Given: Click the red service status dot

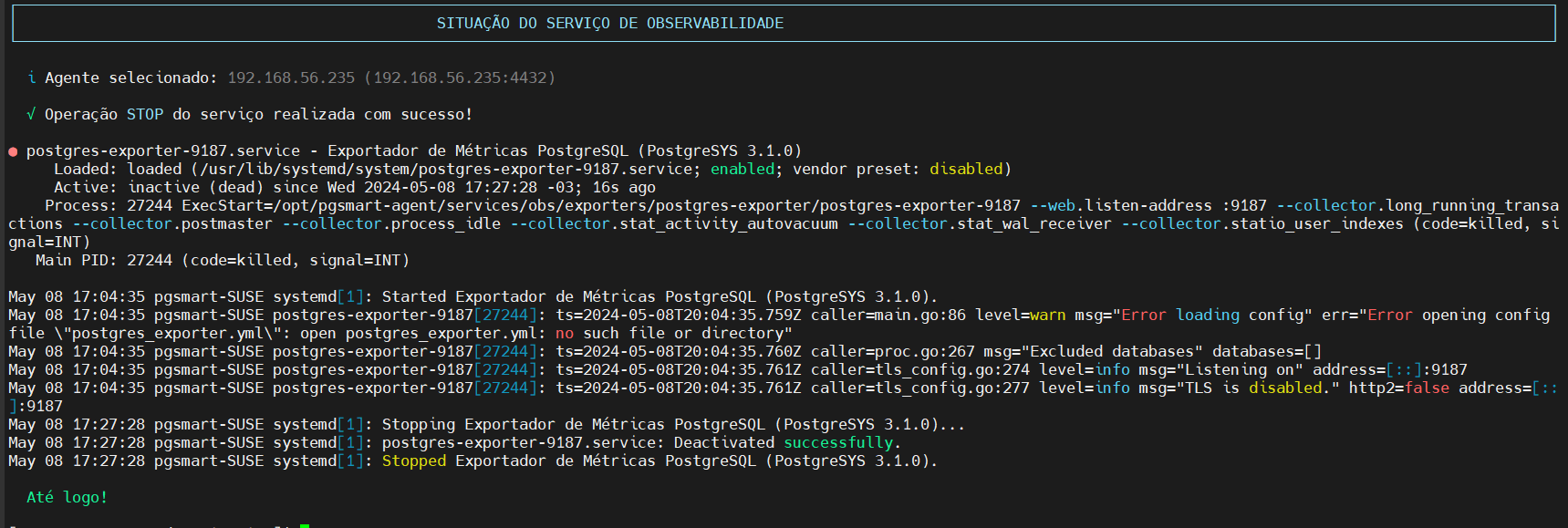Looking at the screenshot, I should point(13,151).
